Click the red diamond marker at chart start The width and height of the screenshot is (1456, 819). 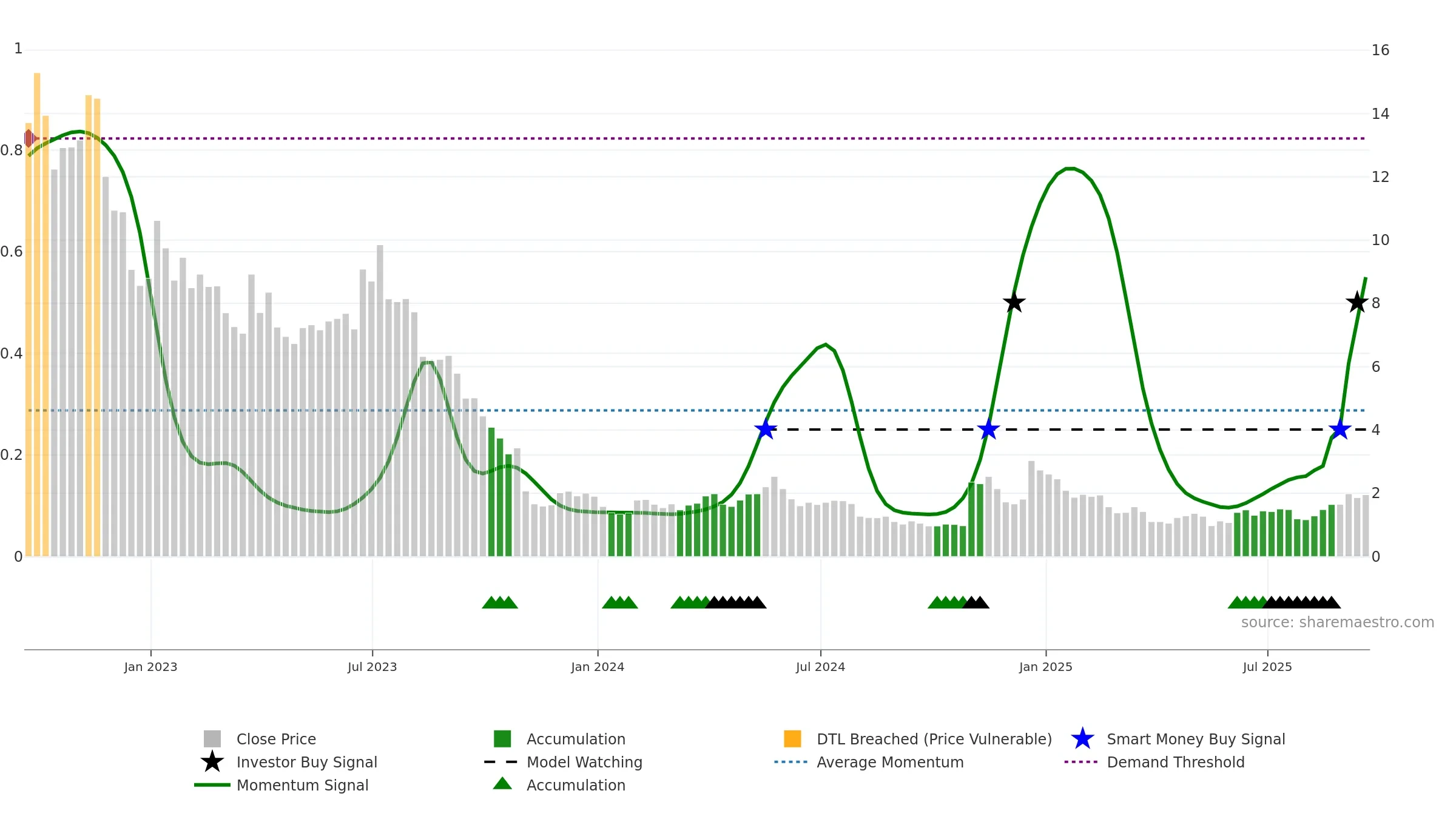click(x=29, y=138)
